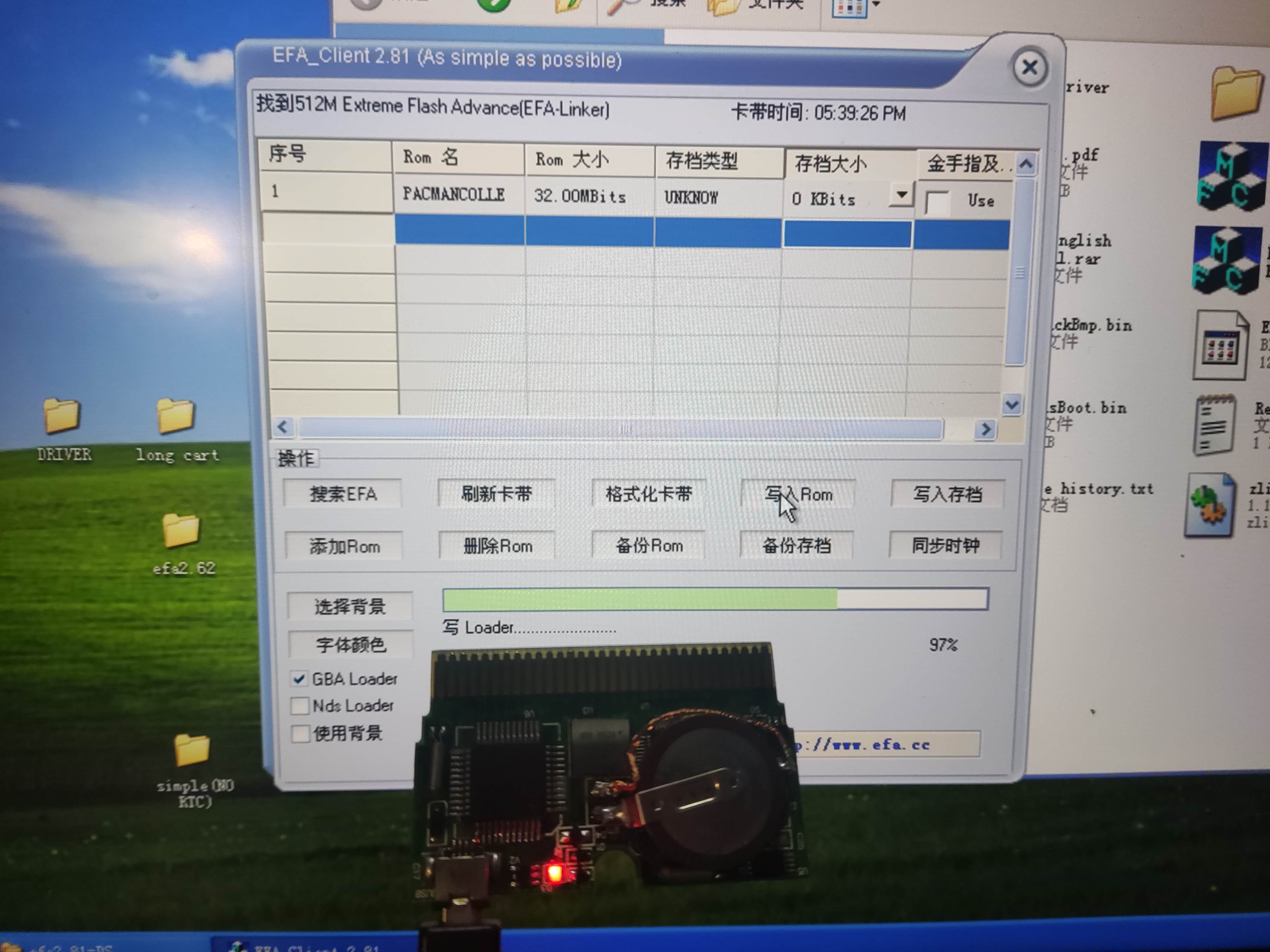
Task: Enable the 使用背景 checkbox
Action: (x=300, y=733)
